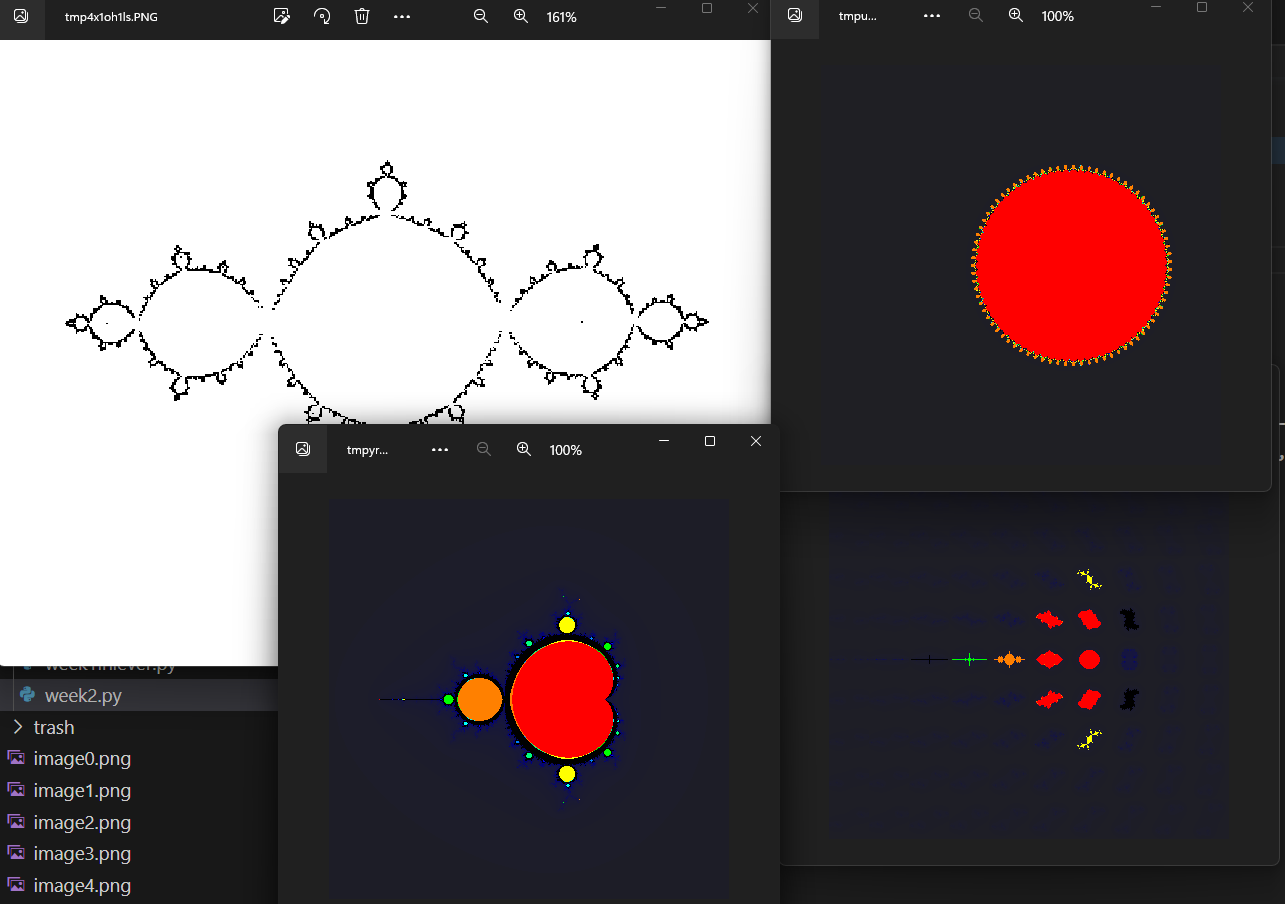Viewport: 1285px width, 904px height.
Task: Zoom out in the tmp4x1oh1ls.PNG window
Action: point(481,17)
